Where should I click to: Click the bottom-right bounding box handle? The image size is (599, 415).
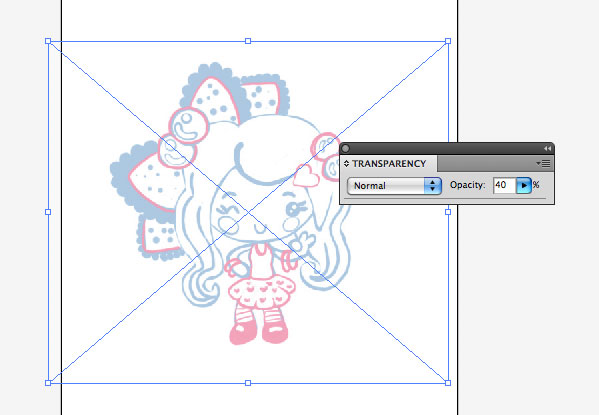point(448,383)
